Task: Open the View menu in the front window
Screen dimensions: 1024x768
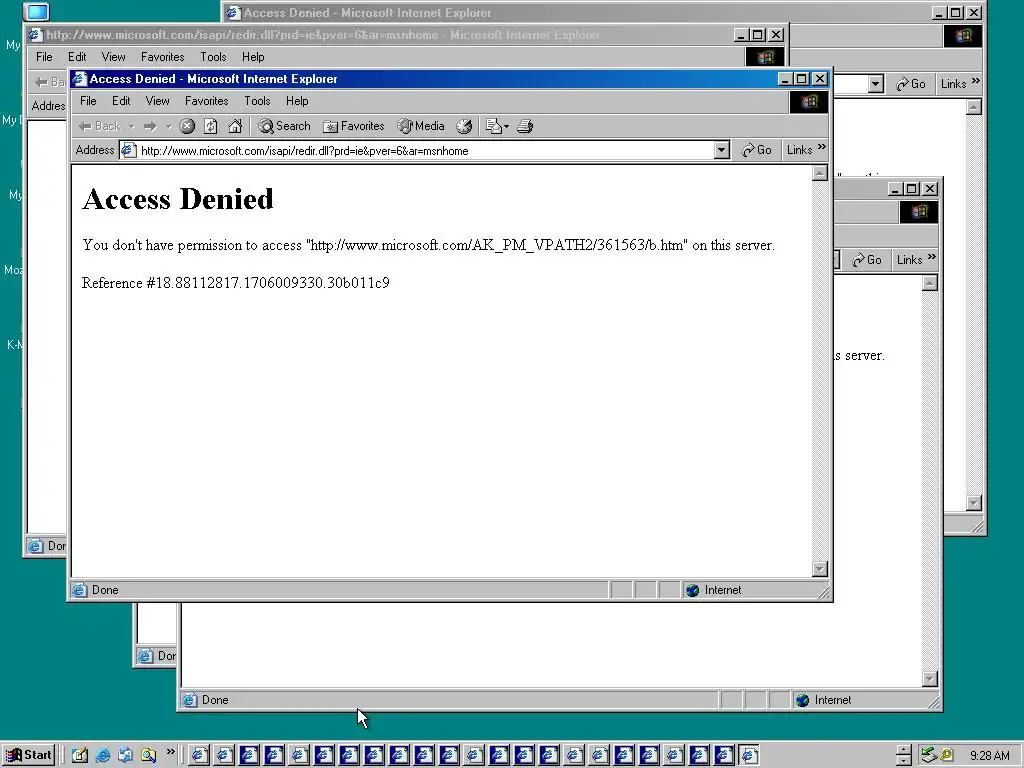Action: tap(157, 101)
